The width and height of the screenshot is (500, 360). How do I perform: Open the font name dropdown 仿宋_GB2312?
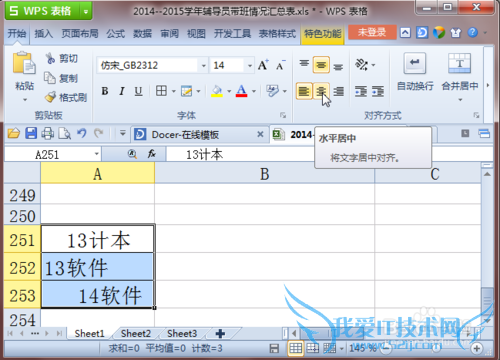(203, 65)
